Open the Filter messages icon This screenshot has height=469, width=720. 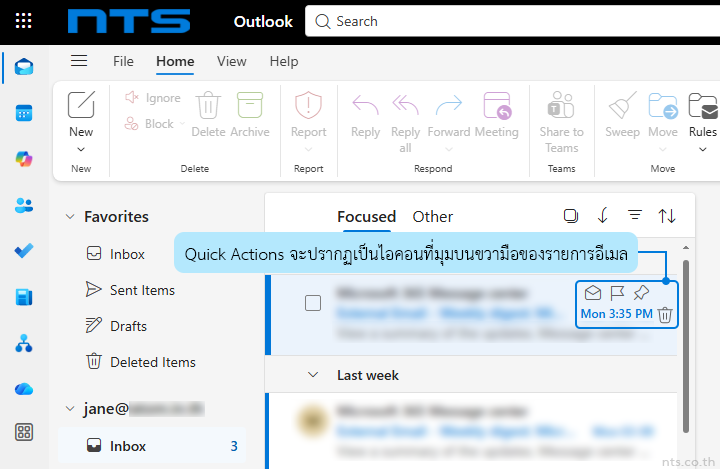tap(635, 215)
